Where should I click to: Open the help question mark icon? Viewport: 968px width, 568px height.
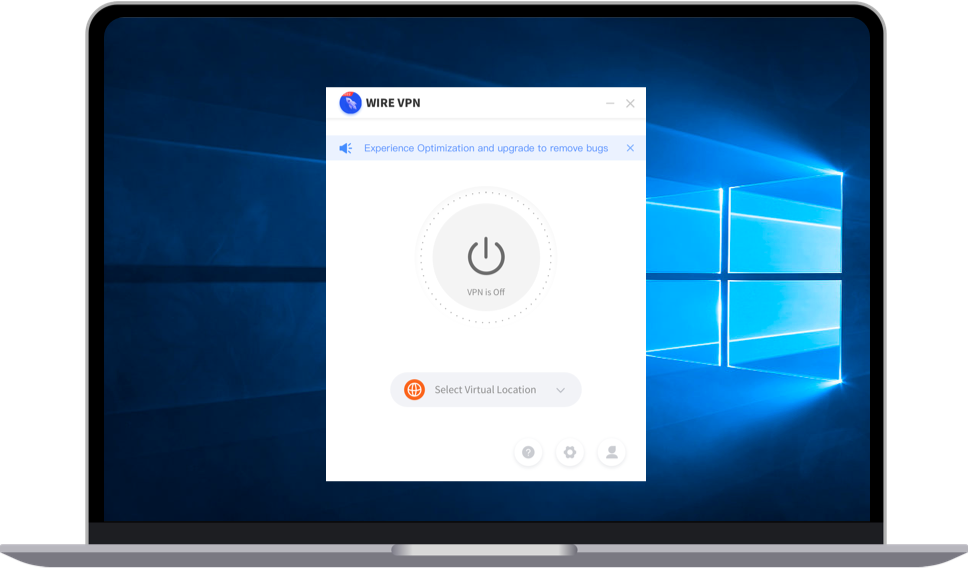528,452
